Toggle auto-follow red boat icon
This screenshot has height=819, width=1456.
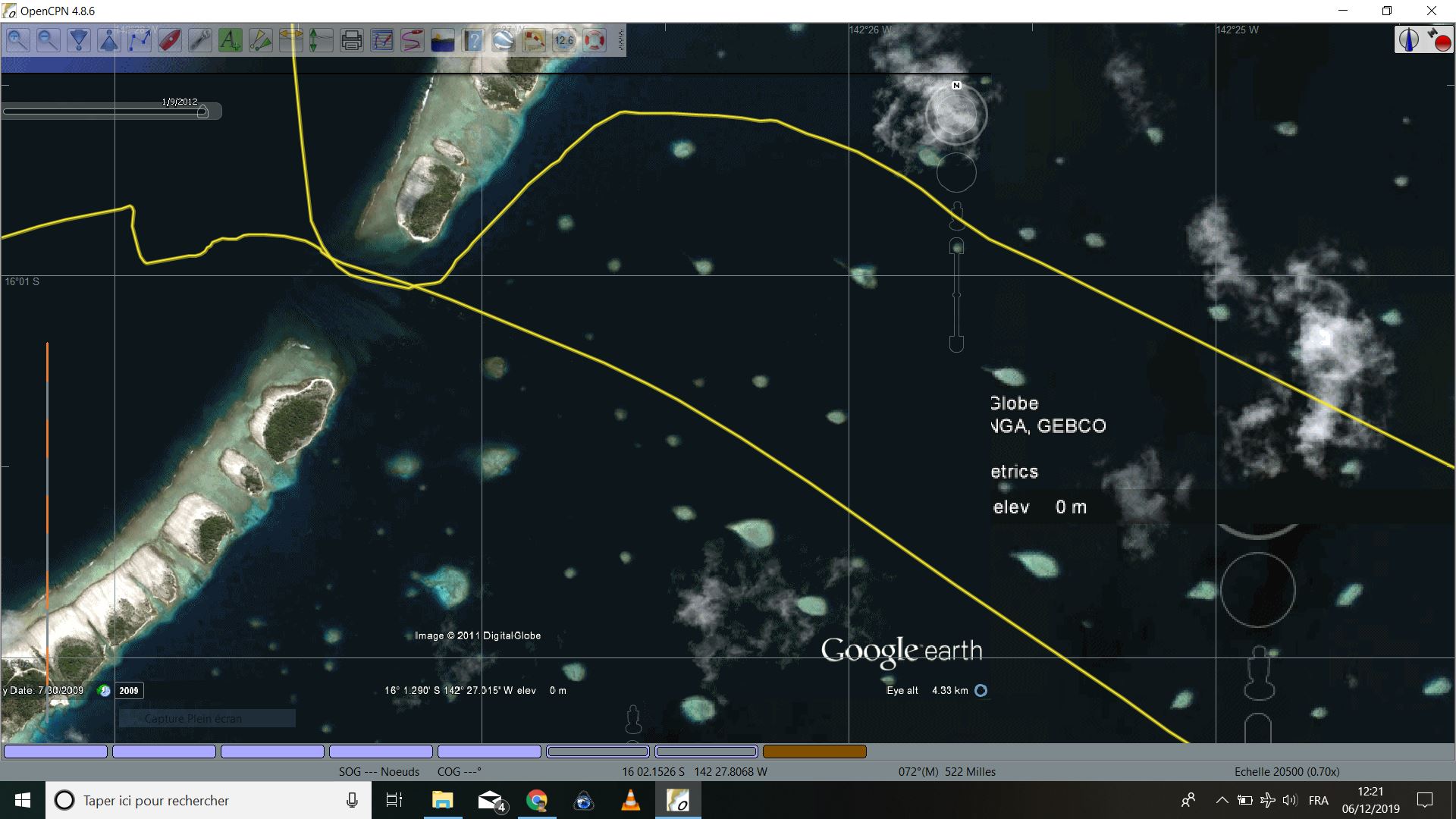tap(170, 40)
